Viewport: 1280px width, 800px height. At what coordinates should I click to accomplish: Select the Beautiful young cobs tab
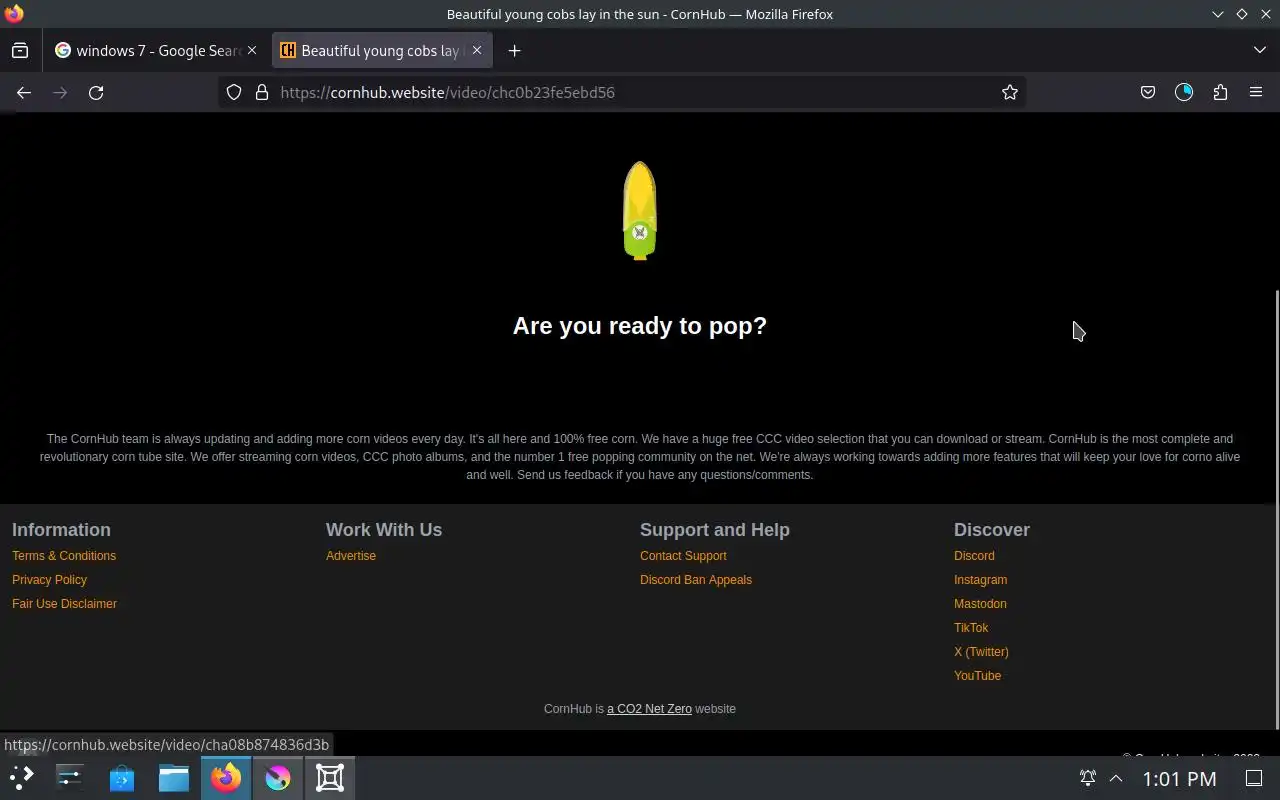(382, 50)
